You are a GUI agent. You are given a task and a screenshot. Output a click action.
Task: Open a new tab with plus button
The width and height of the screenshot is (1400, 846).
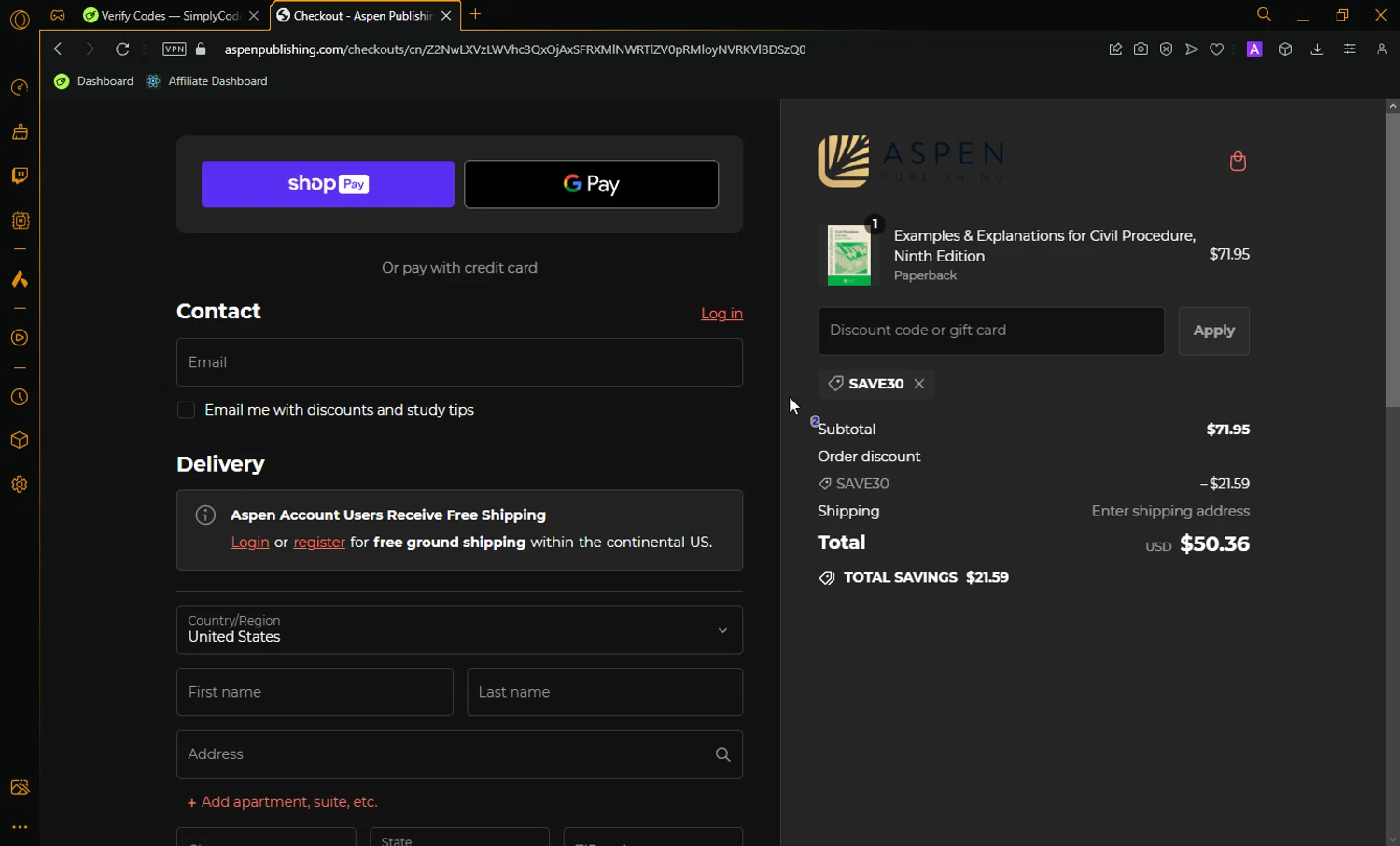coord(475,14)
